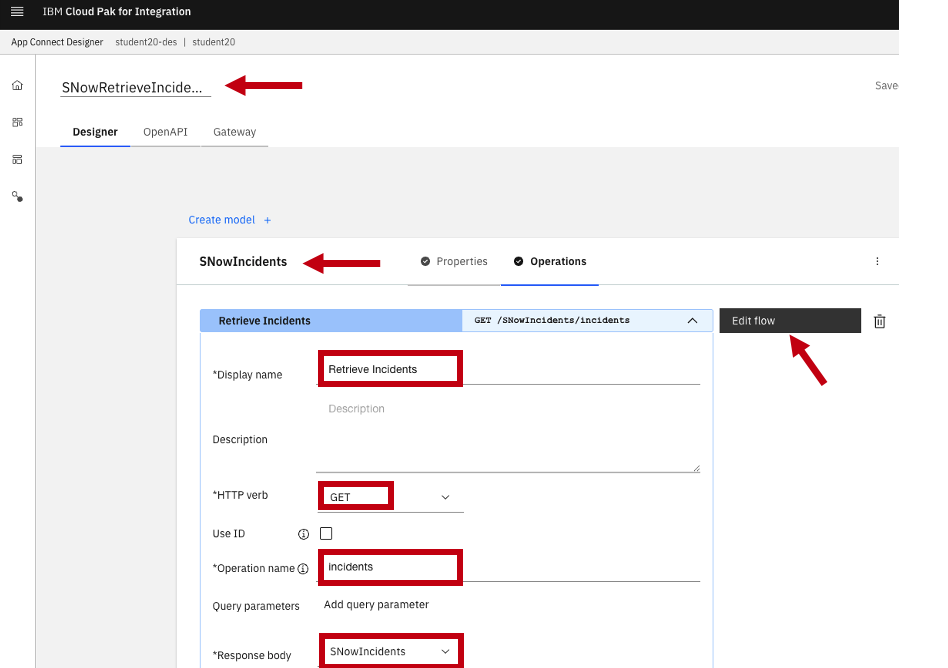948x668 pixels.
Task: Click Add query parameter
Action: pos(376,605)
